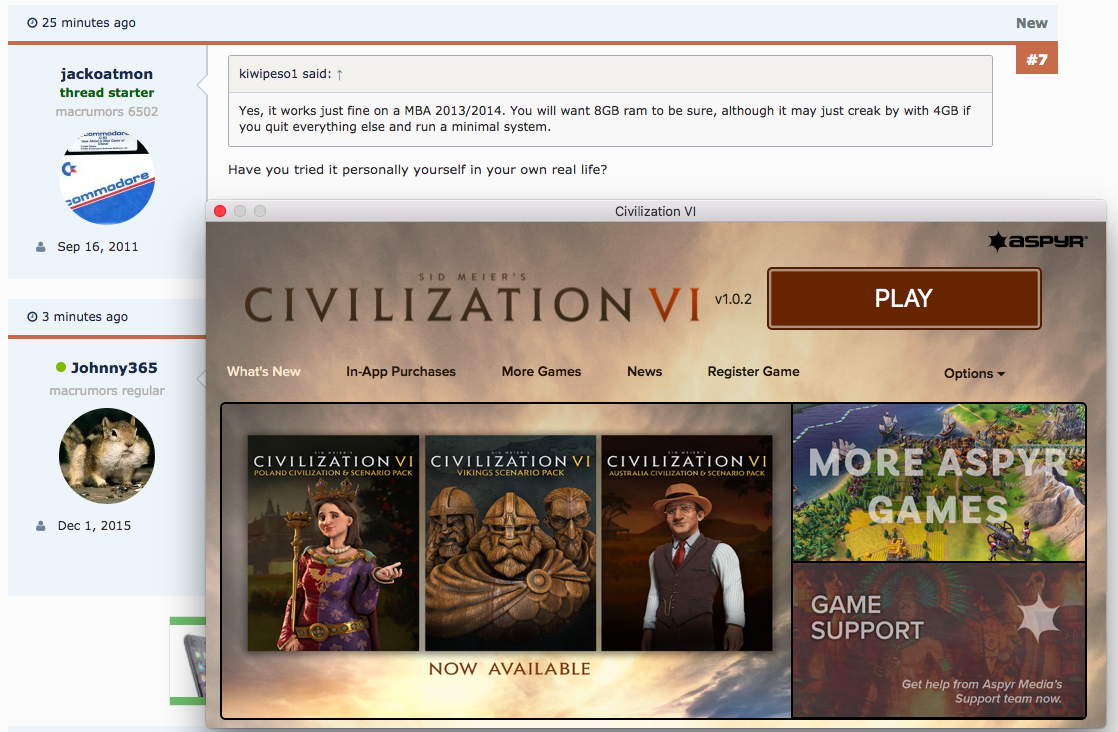Open the More Games tab

(x=541, y=371)
